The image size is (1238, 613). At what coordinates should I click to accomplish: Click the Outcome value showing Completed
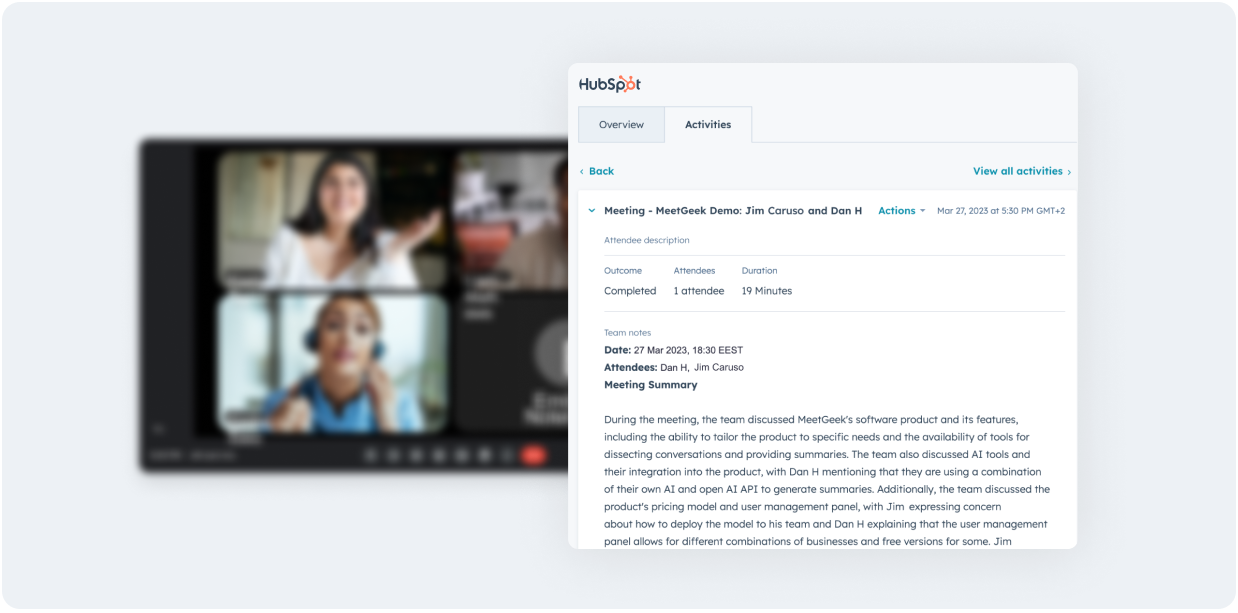click(630, 290)
